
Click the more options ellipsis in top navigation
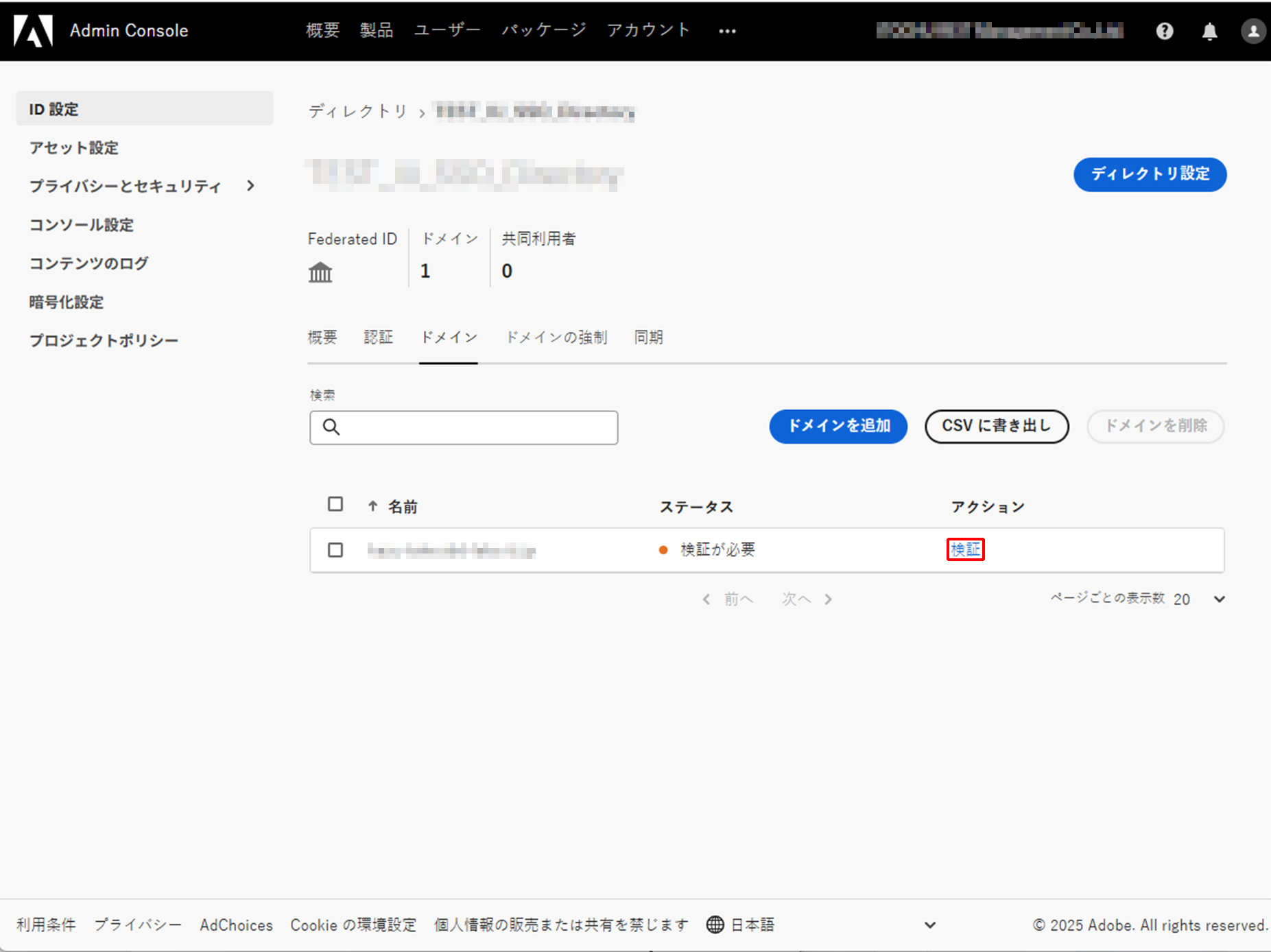(727, 31)
